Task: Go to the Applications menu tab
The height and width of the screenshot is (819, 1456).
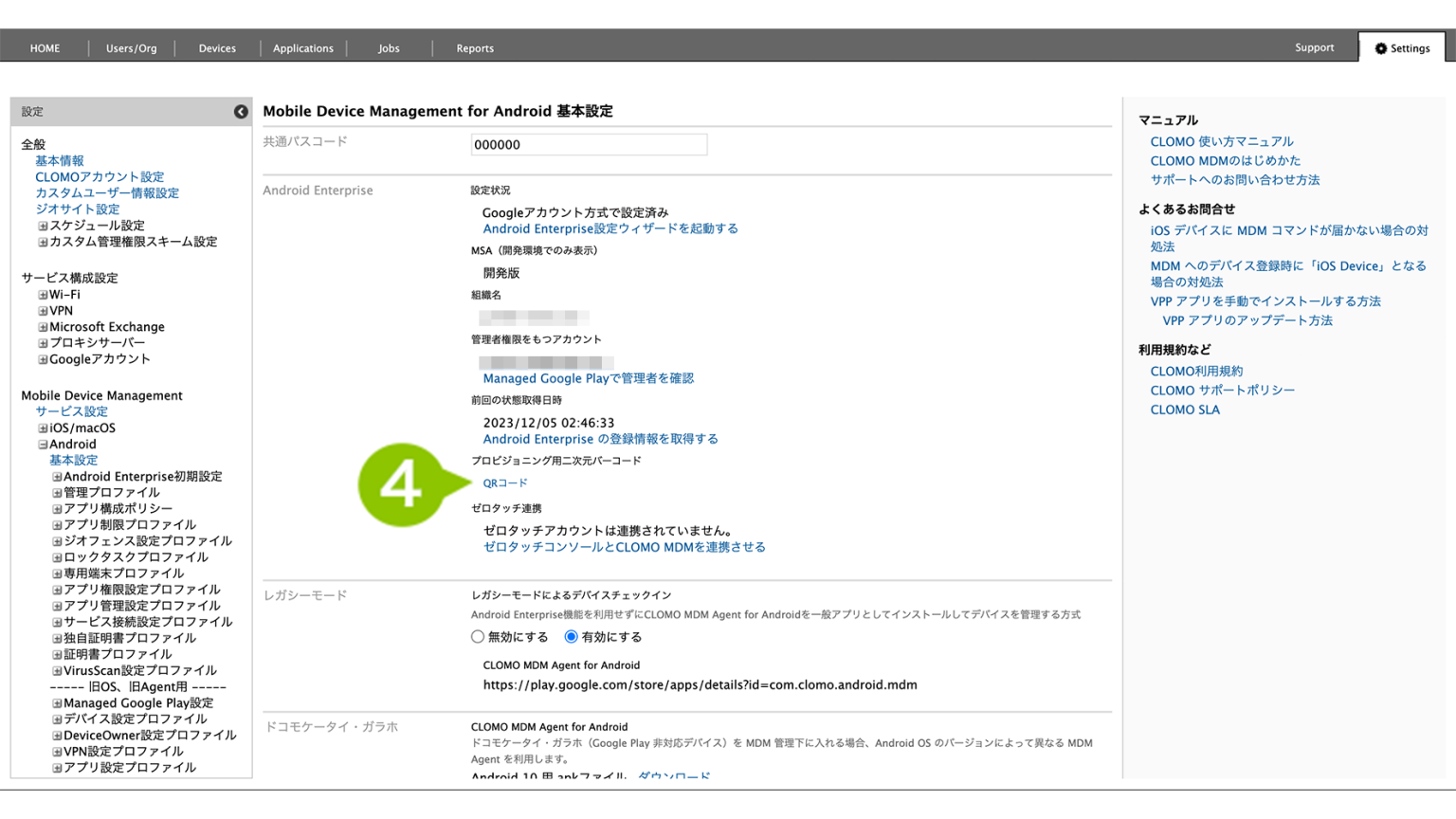Action: [303, 48]
